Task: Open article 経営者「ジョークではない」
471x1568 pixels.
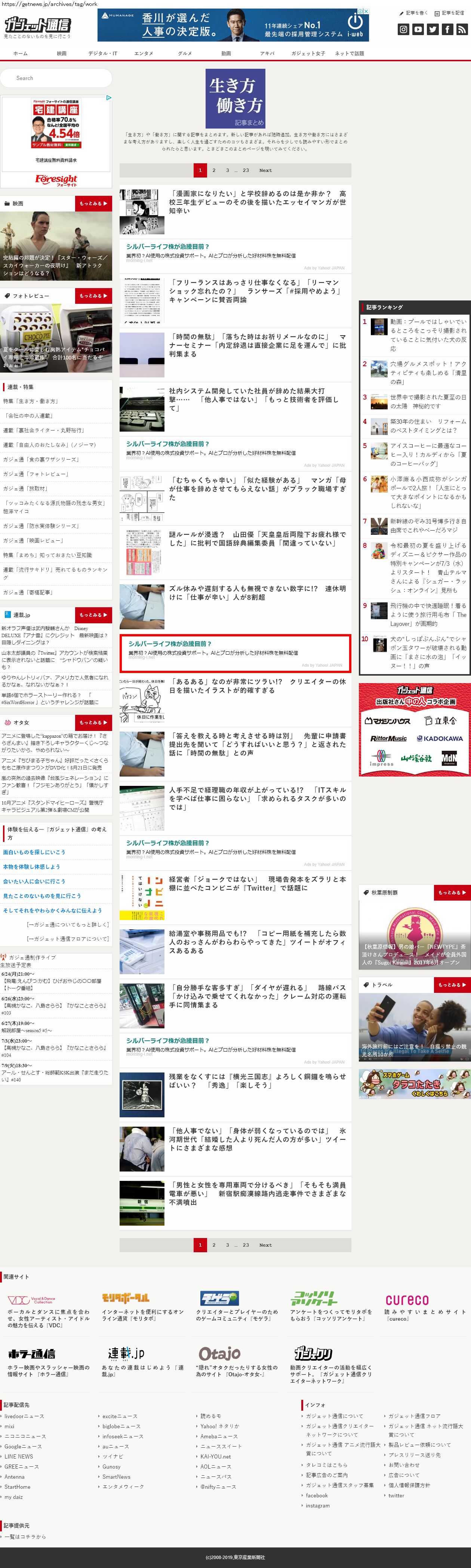Action: pos(258,884)
